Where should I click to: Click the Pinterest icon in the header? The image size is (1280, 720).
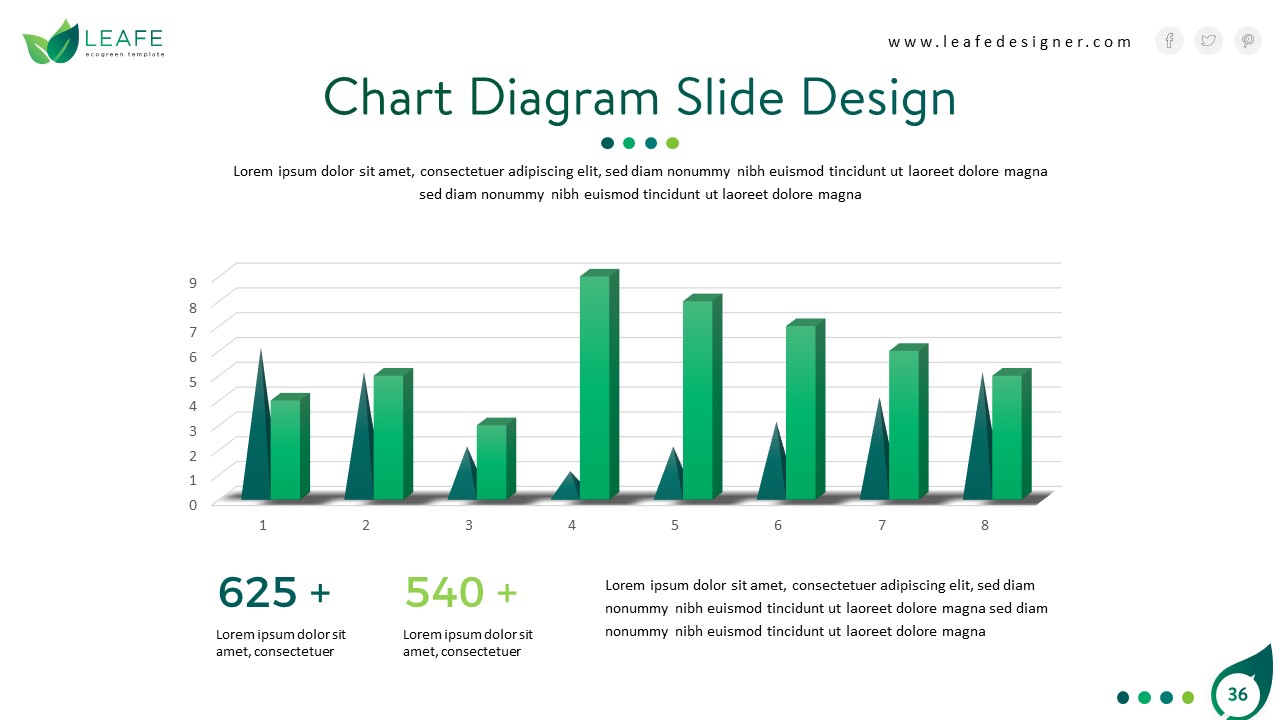(x=1248, y=41)
